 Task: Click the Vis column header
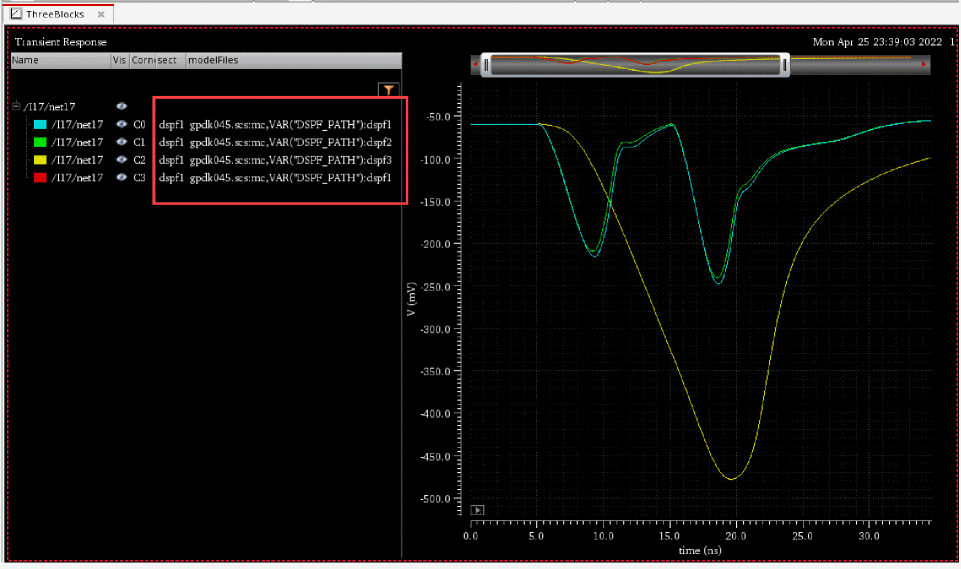point(120,60)
